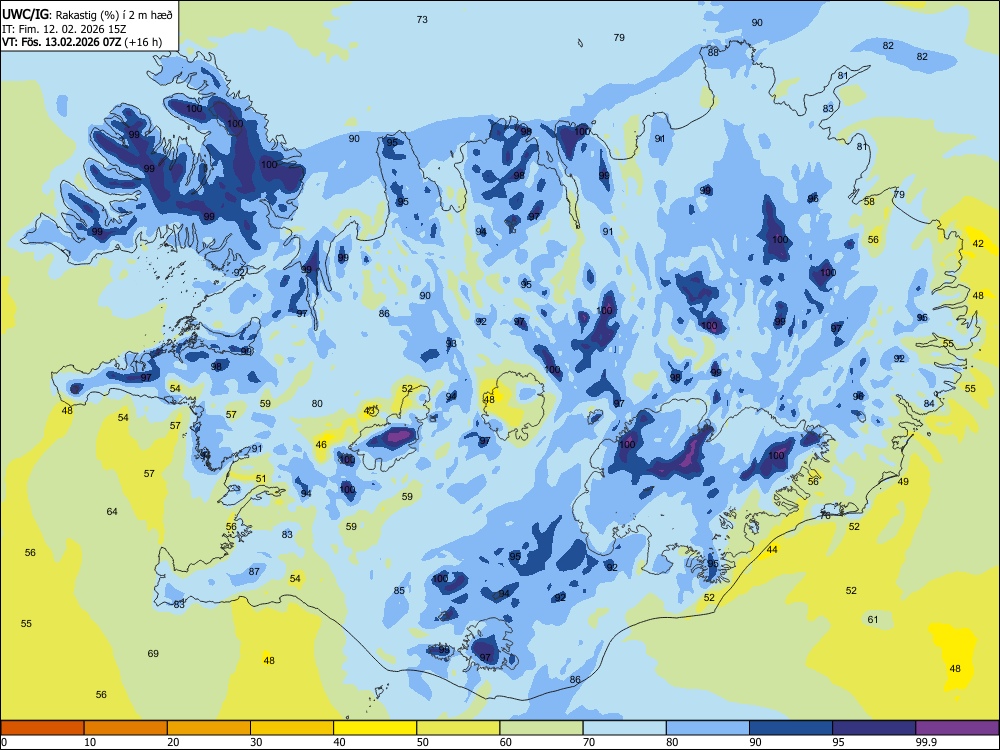Click the humidity value '80' on the map
The width and height of the screenshot is (1000, 750).
click(x=317, y=404)
